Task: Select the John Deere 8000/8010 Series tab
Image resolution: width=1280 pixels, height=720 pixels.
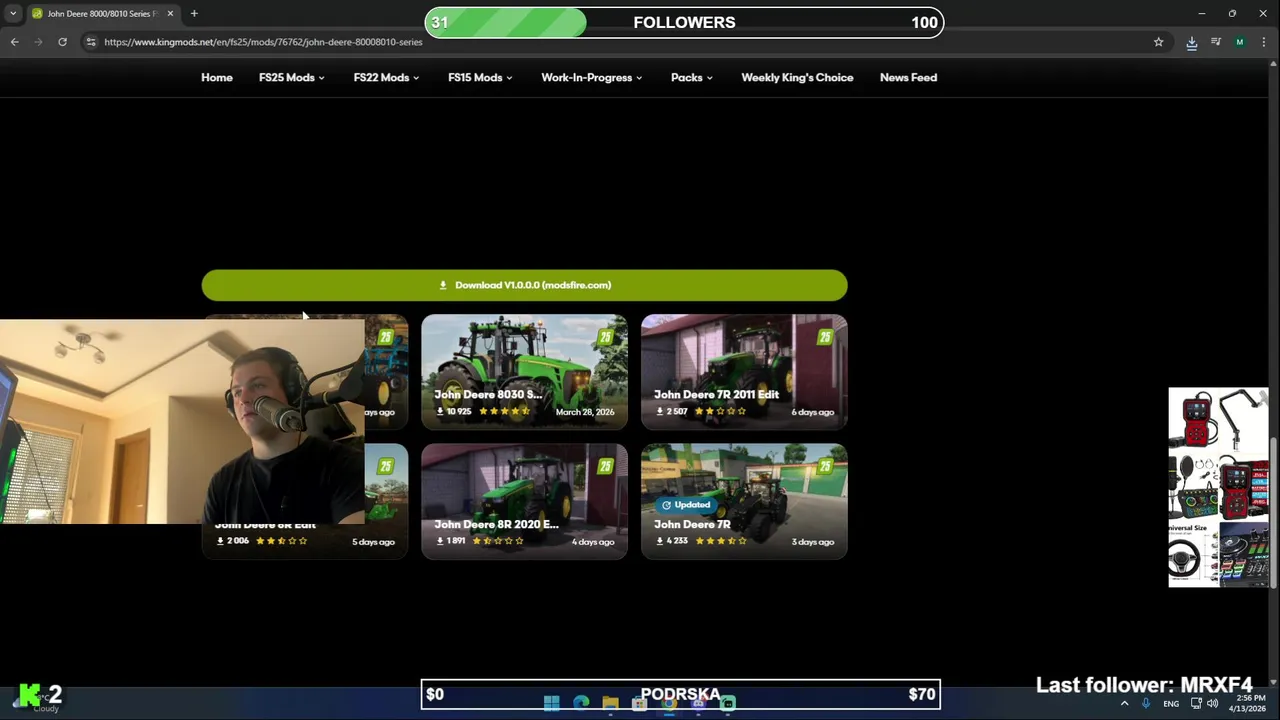Action: (102, 14)
